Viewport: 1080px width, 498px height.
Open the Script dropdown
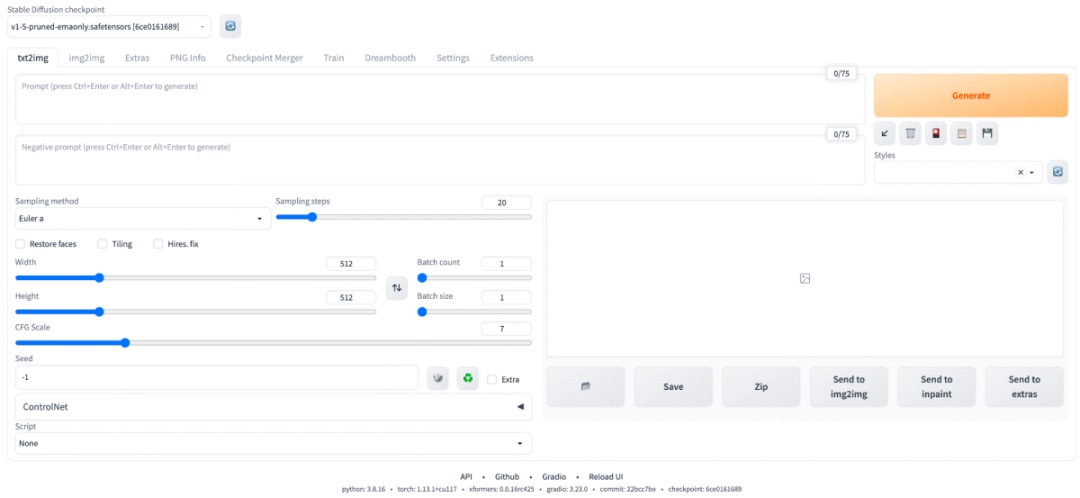[273, 443]
